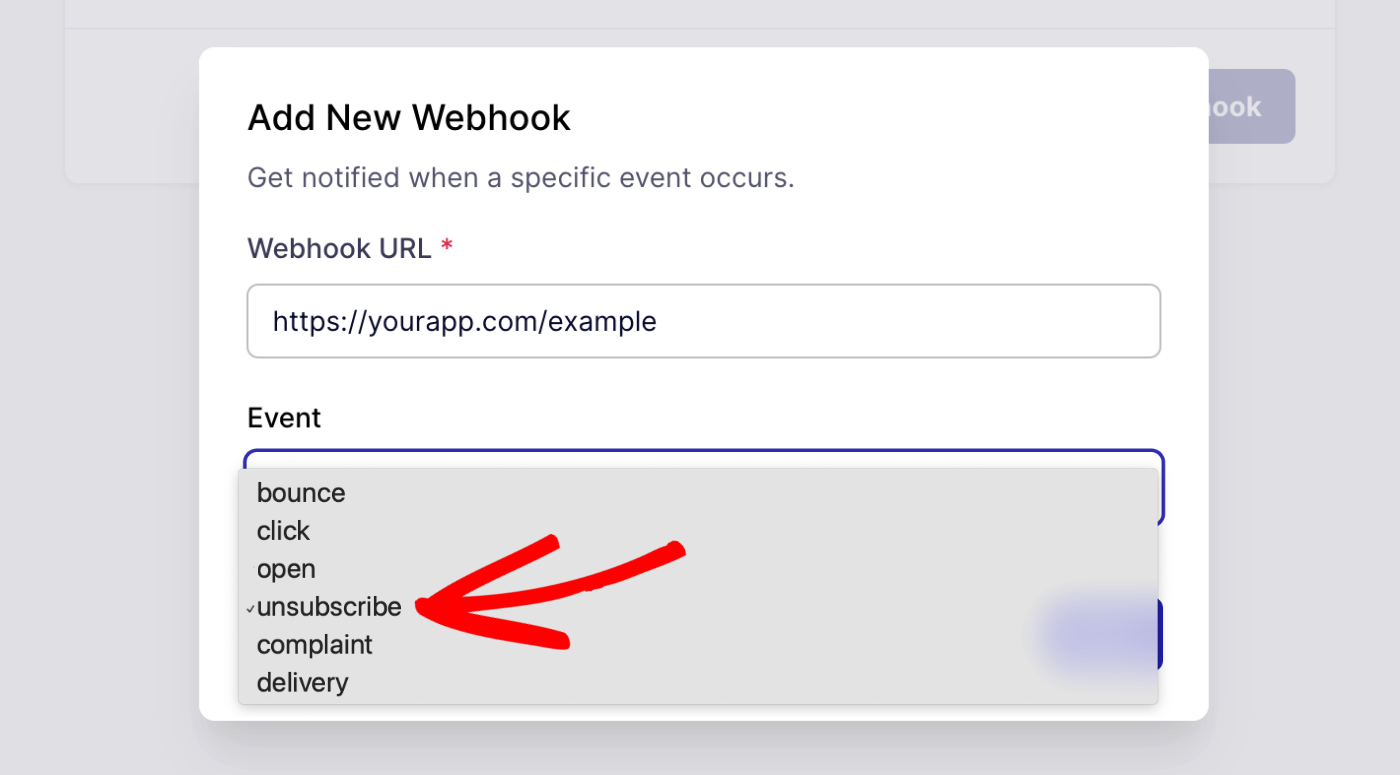1400x775 pixels.
Task: Choose the complaint event option
Action: pyautogui.click(x=314, y=645)
